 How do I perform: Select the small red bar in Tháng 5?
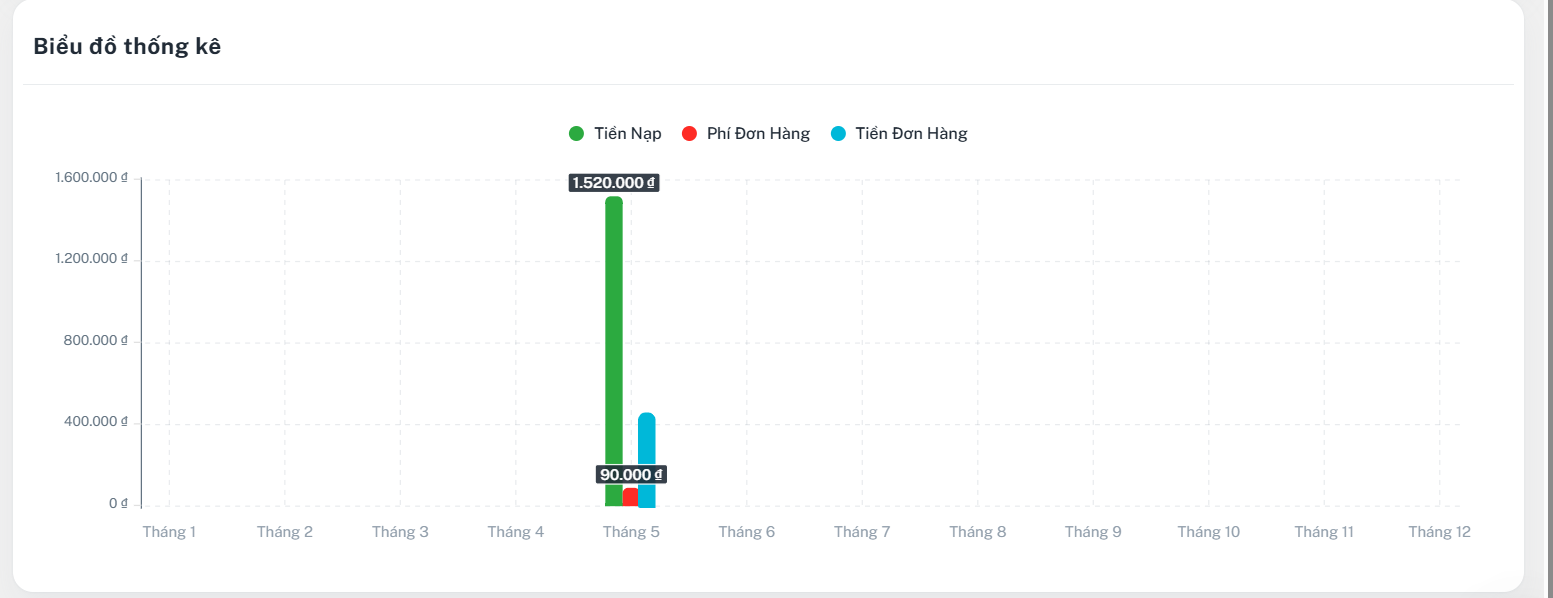630,497
